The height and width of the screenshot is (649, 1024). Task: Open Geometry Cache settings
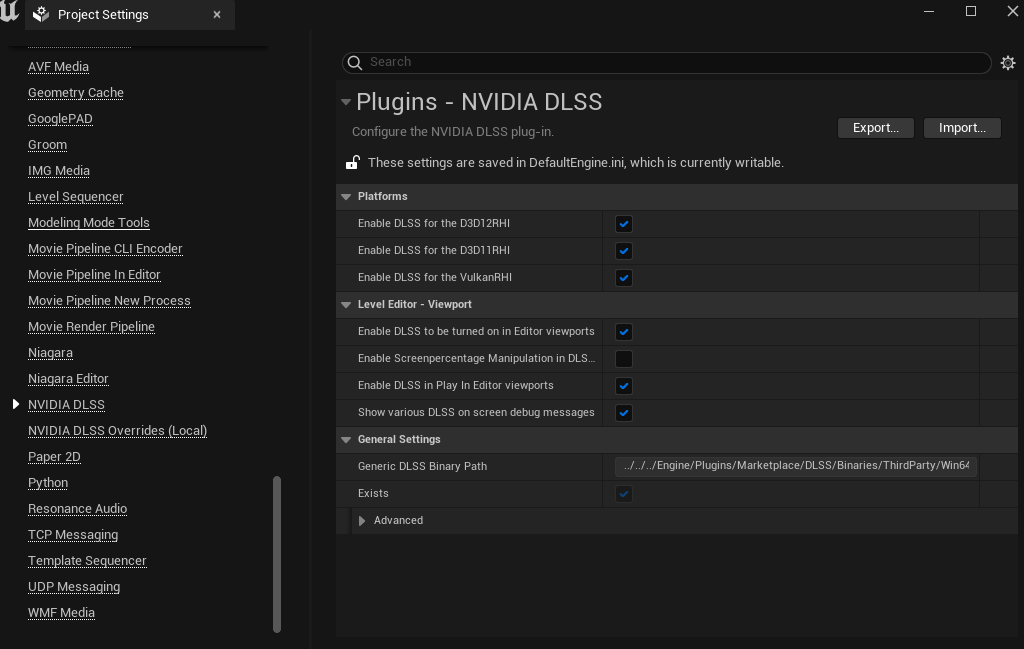76,93
